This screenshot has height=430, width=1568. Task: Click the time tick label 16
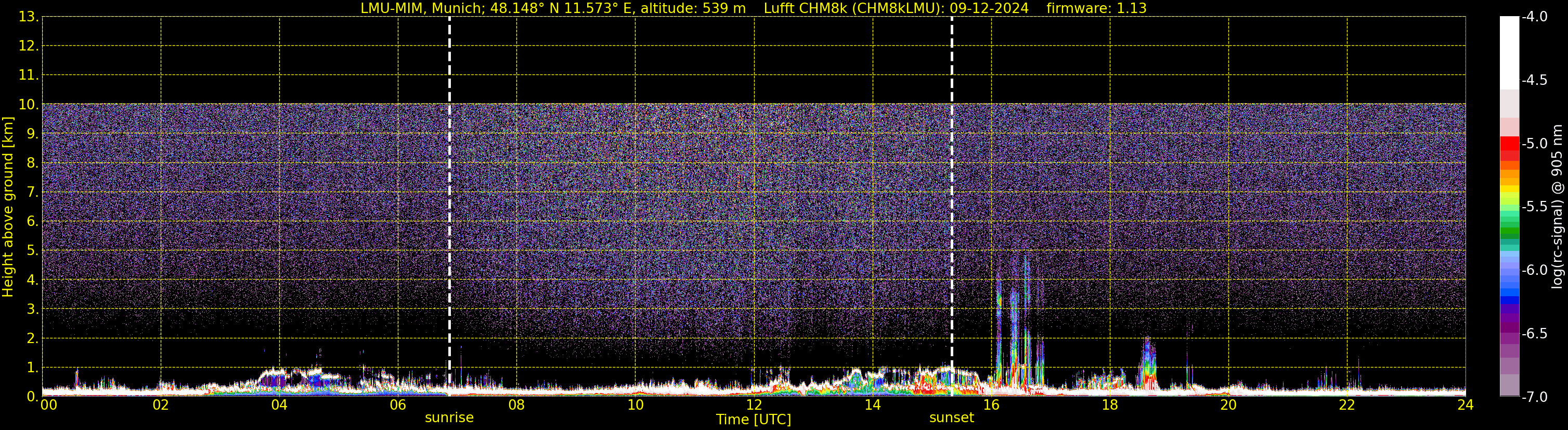tap(991, 405)
